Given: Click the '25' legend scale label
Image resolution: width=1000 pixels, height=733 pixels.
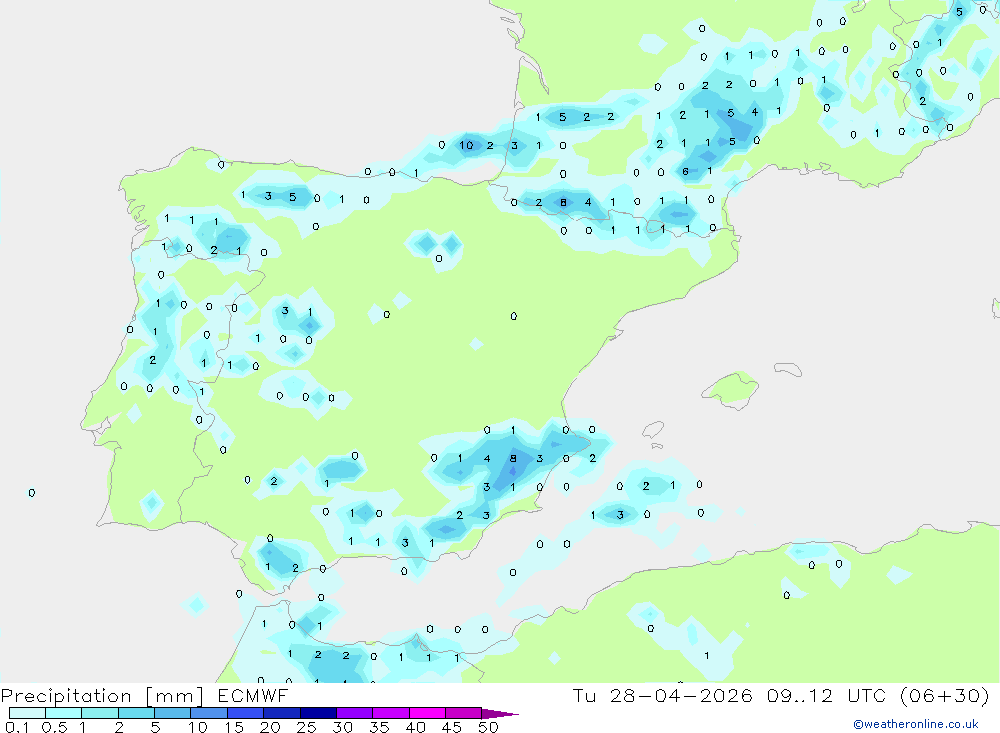Looking at the screenshot, I should [x=306, y=727].
